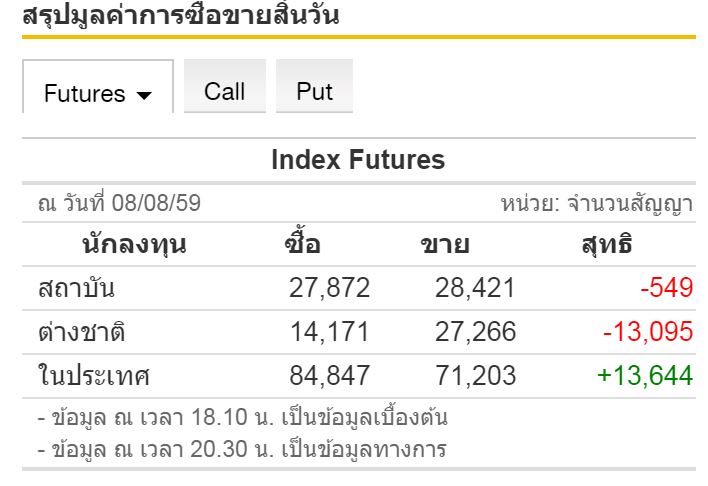Switch to the Put tab
The image size is (708, 486).
click(x=314, y=91)
